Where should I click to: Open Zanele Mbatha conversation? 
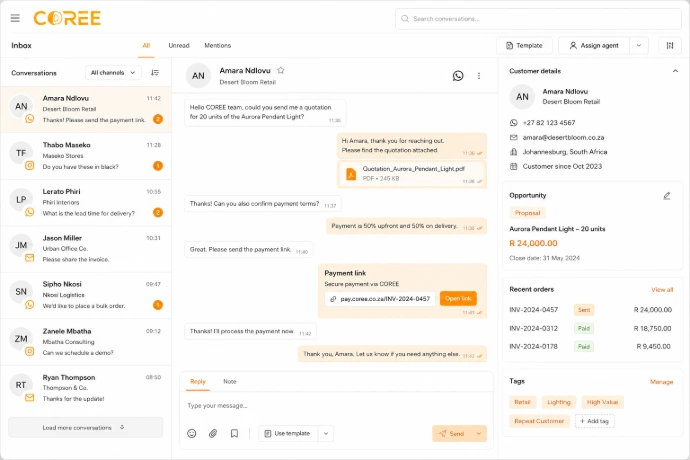(86, 342)
